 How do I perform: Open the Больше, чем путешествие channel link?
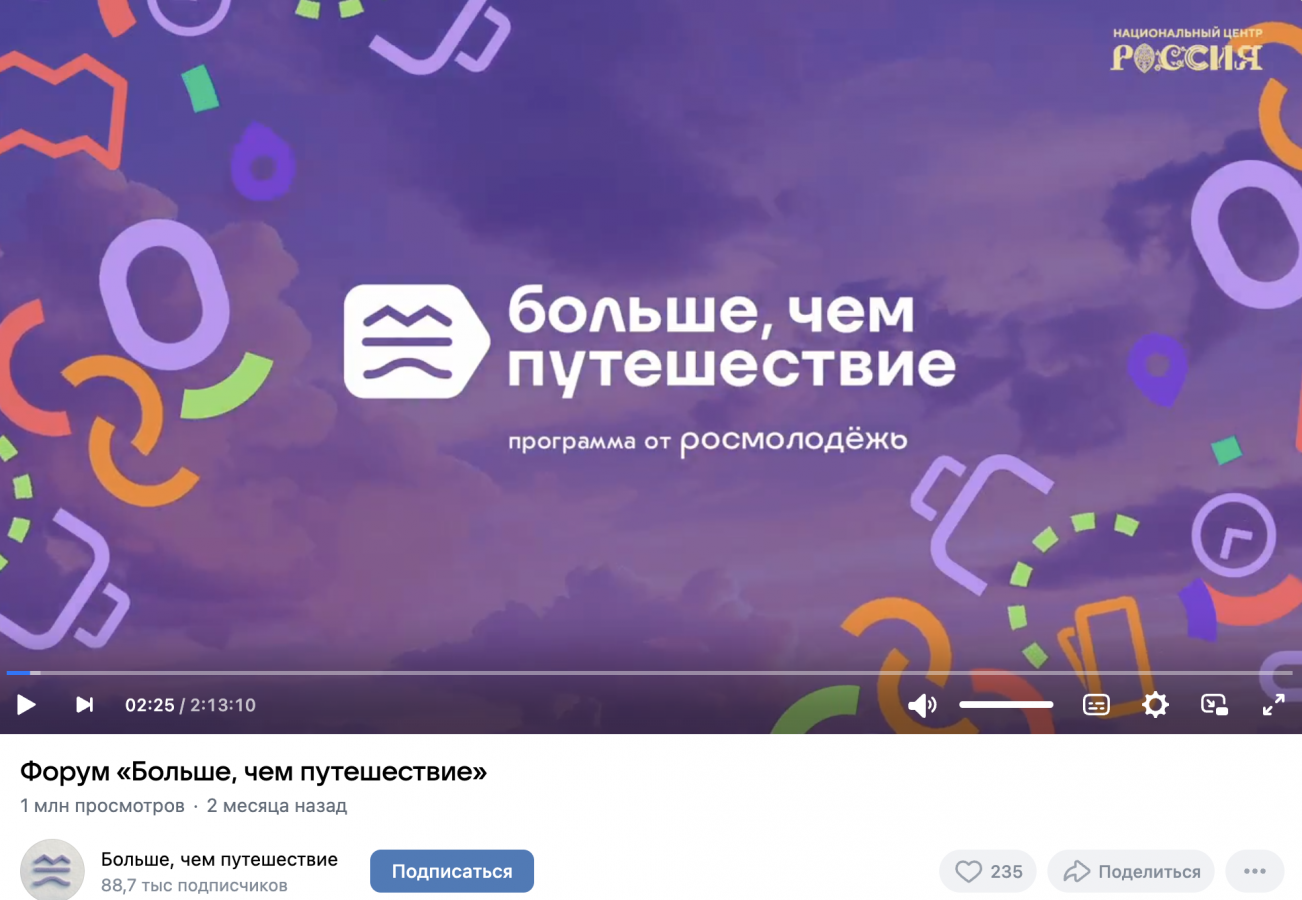click(x=219, y=859)
